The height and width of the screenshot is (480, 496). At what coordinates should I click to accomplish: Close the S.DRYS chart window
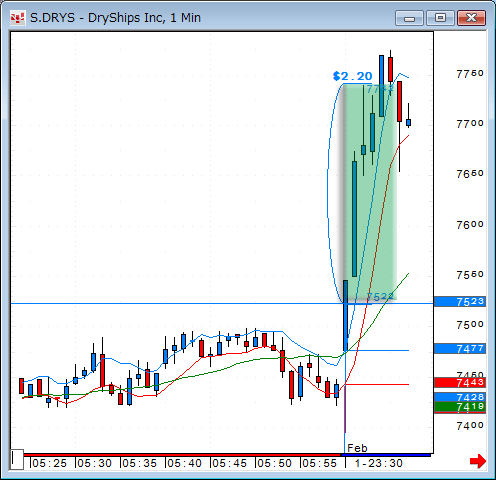[471, 18]
